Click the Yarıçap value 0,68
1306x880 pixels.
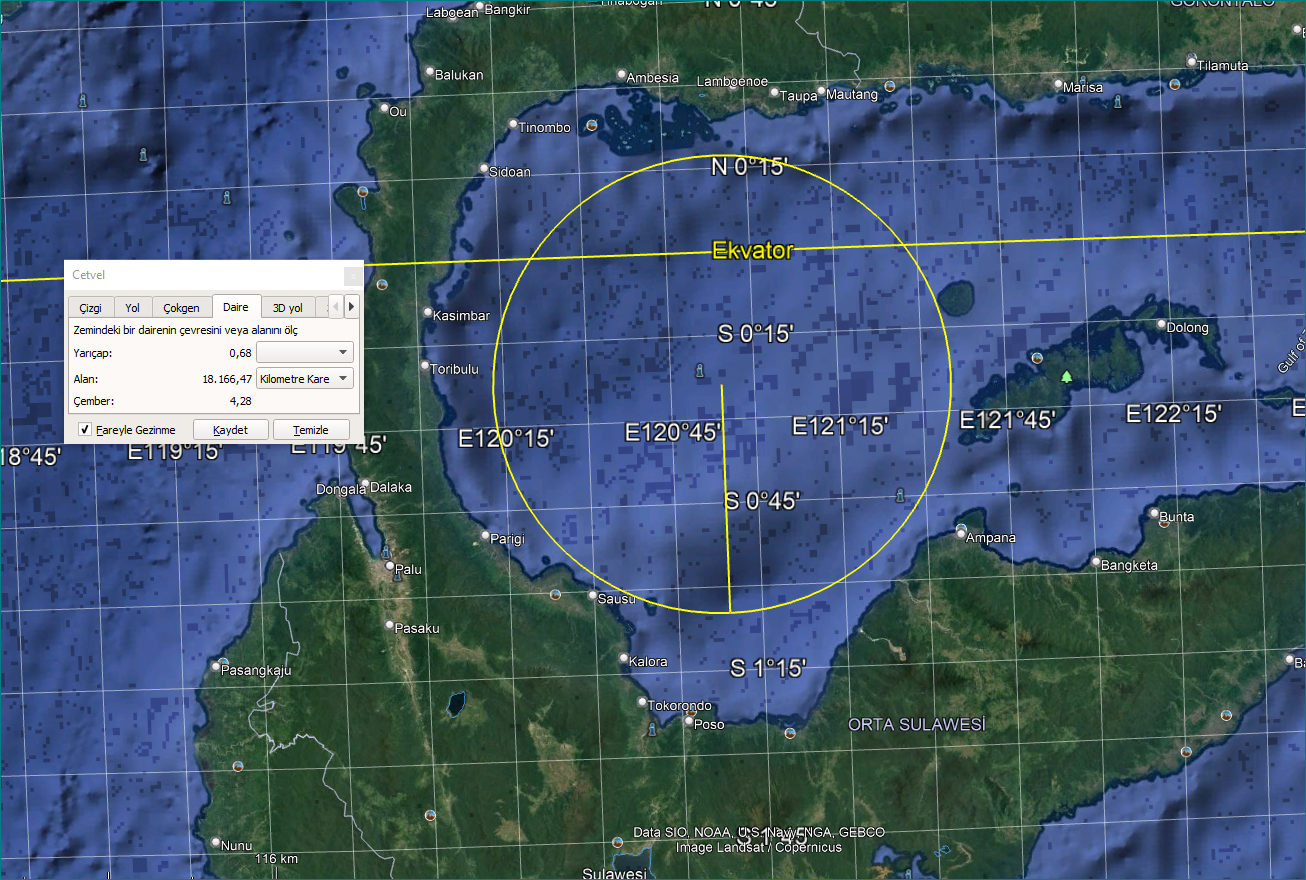240,353
